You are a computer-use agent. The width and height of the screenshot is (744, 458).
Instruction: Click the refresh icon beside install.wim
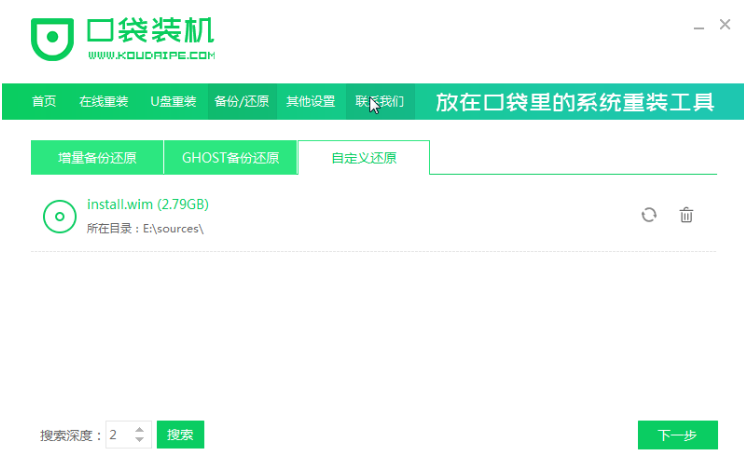649,215
